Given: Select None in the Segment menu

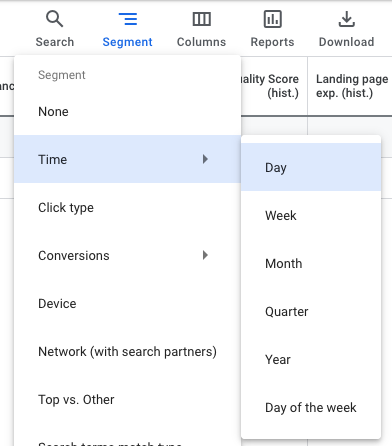Looking at the screenshot, I should (x=127, y=111).
